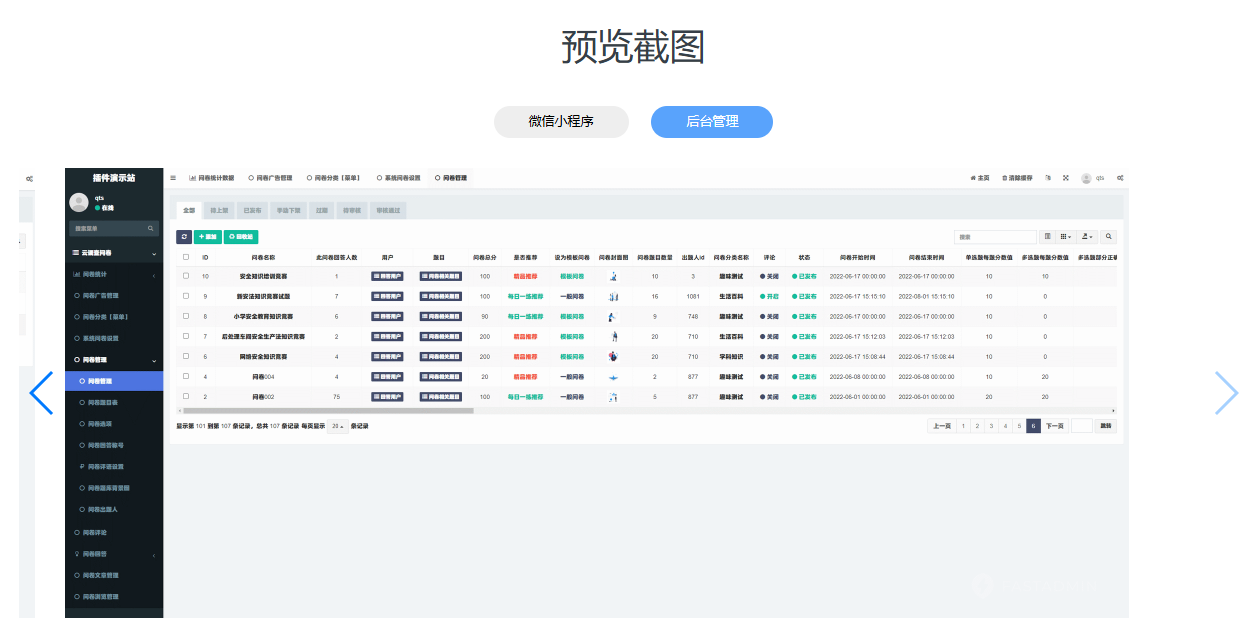Click the lock icon in the top navbar

pos(1049,177)
